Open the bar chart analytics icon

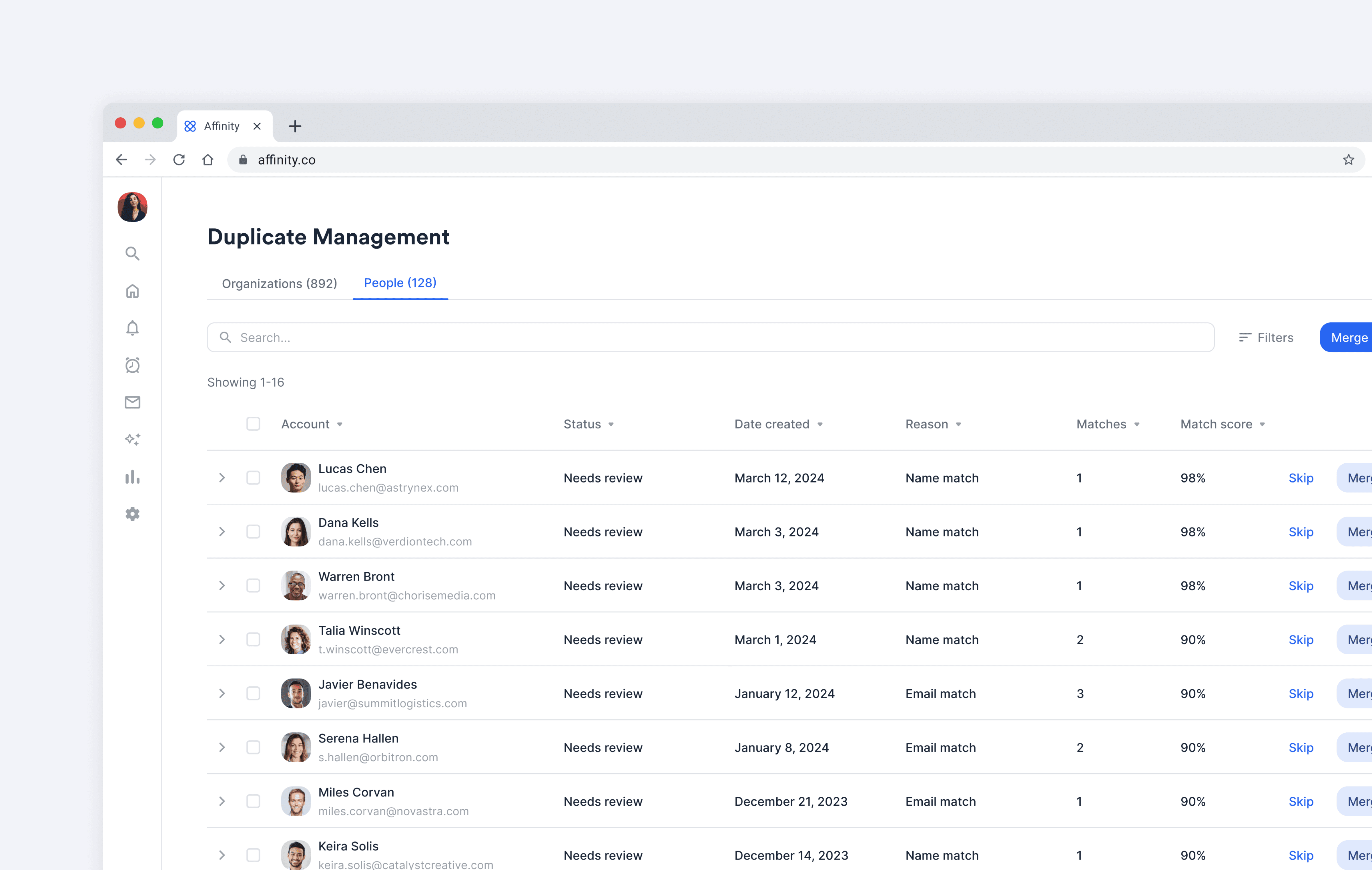(132, 477)
